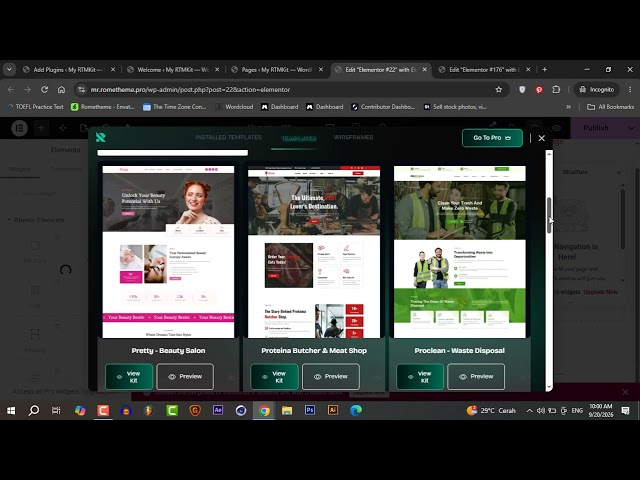Click the Elementor preview eye icon
The height and width of the screenshot is (480, 640).
pyautogui.click(x=556, y=128)
